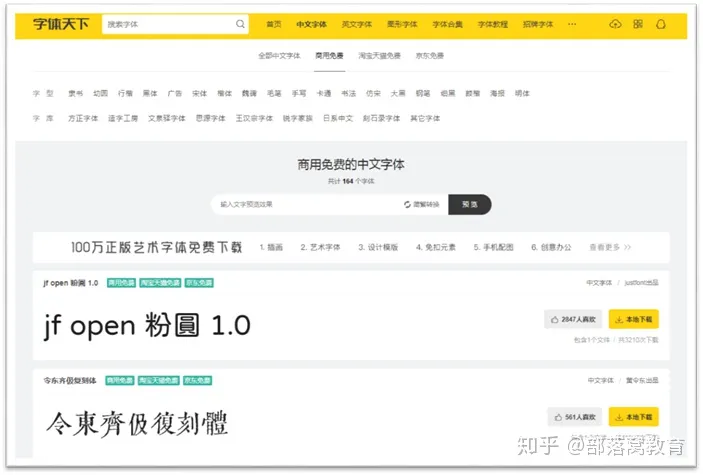Click 本地下载 for jf open 粉圓
Screen dimensions: 703x475
tap(634, 319)
